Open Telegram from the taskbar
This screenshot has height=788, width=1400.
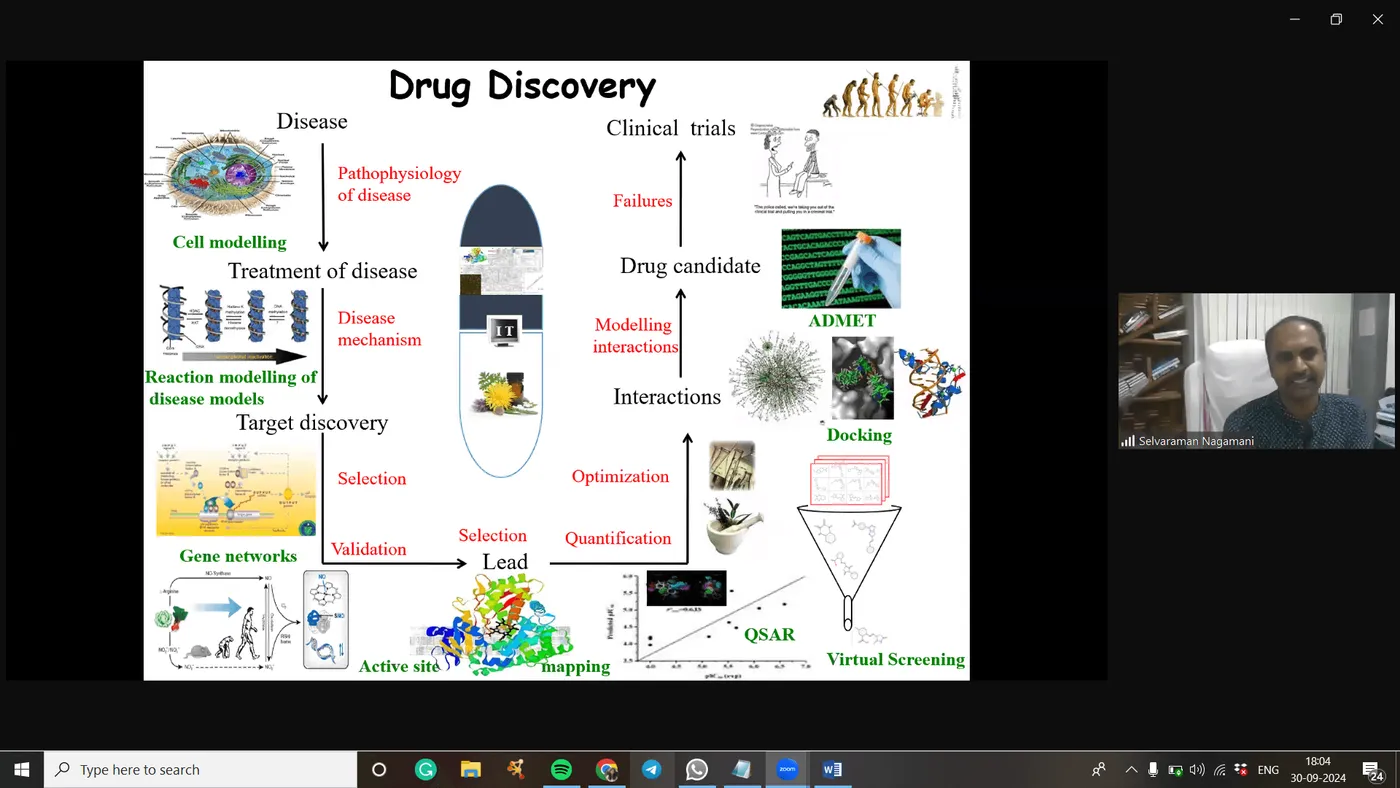[x=652, y=769]
